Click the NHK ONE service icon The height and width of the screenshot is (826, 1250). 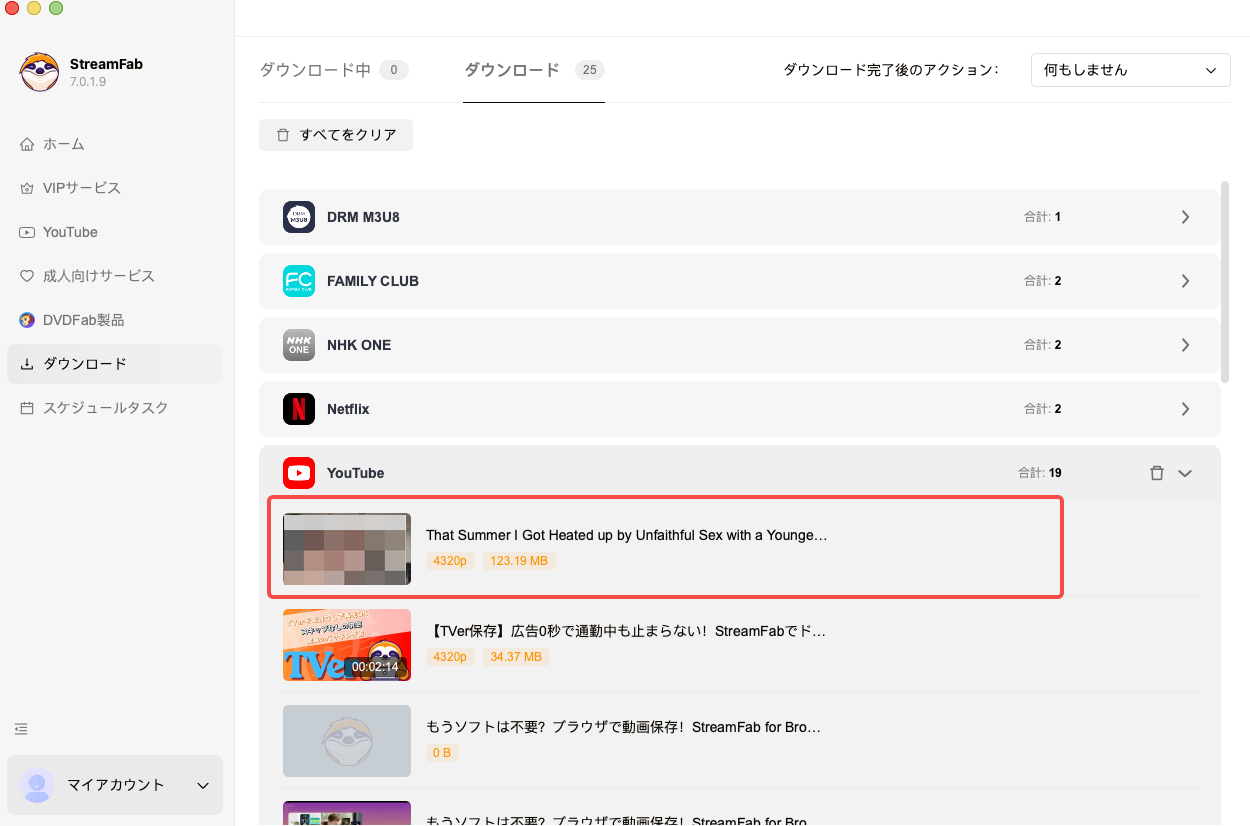point(299,345)
